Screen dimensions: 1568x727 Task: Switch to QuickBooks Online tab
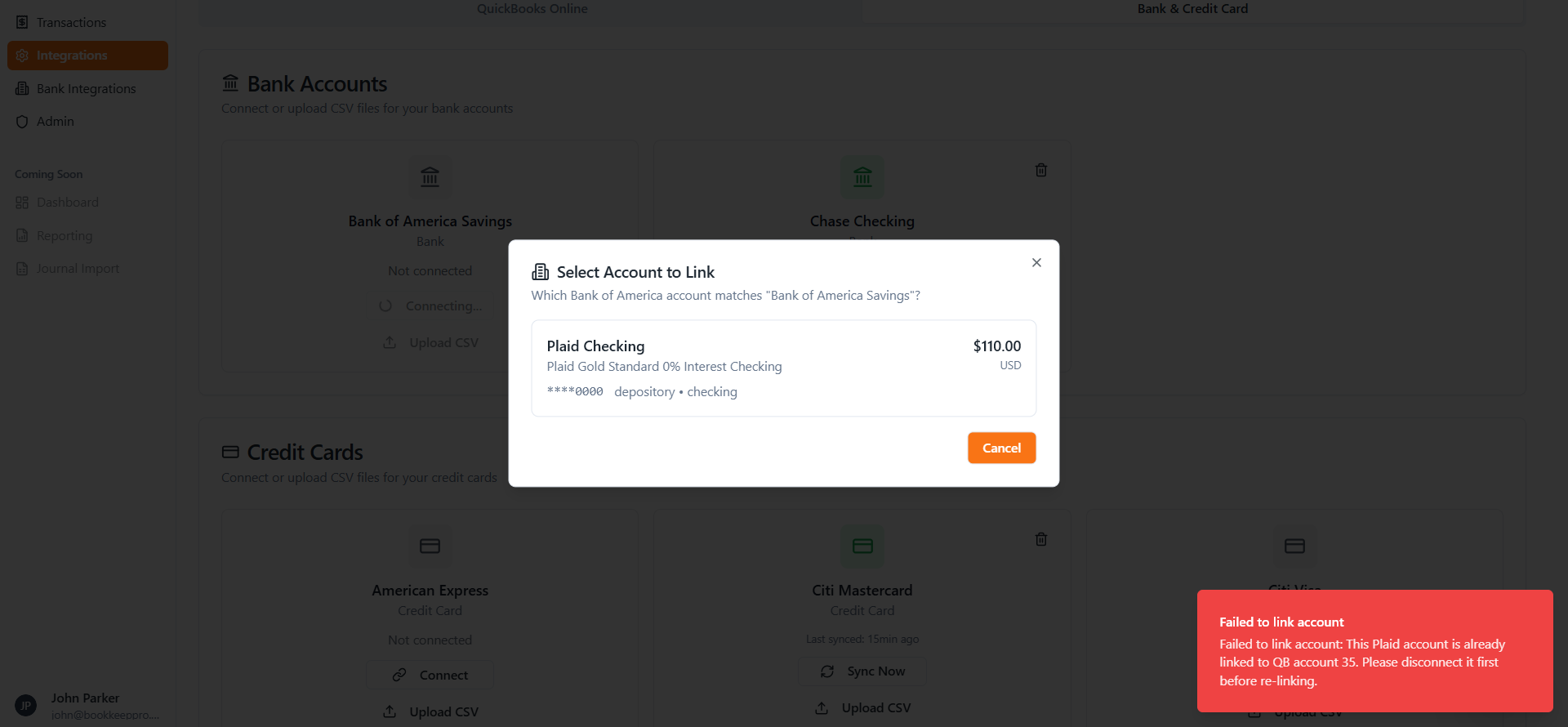coord(532,9)
